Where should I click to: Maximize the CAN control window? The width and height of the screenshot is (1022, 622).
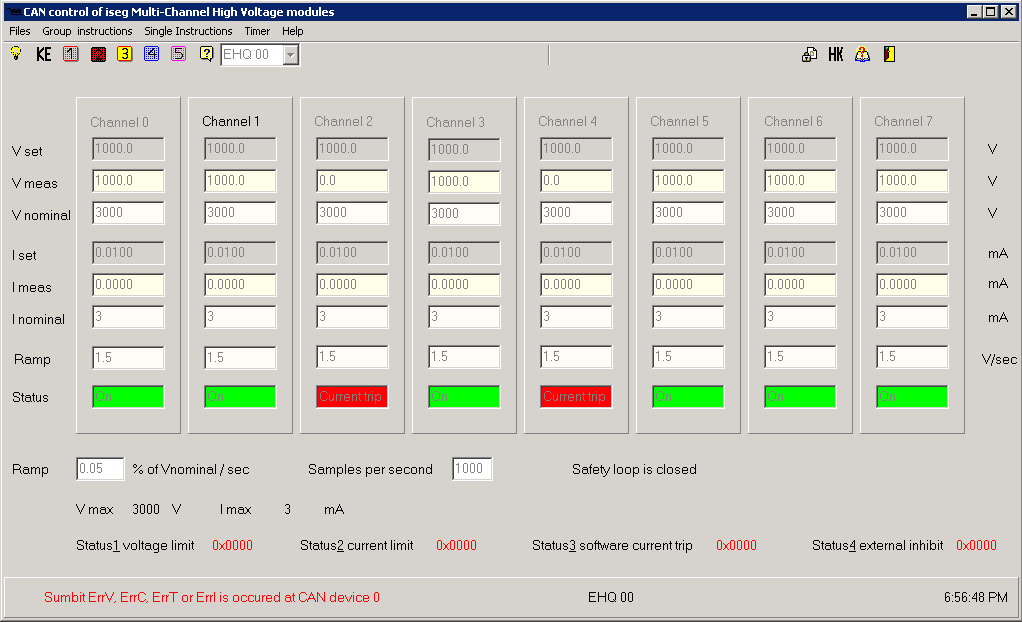coord(990,12)
